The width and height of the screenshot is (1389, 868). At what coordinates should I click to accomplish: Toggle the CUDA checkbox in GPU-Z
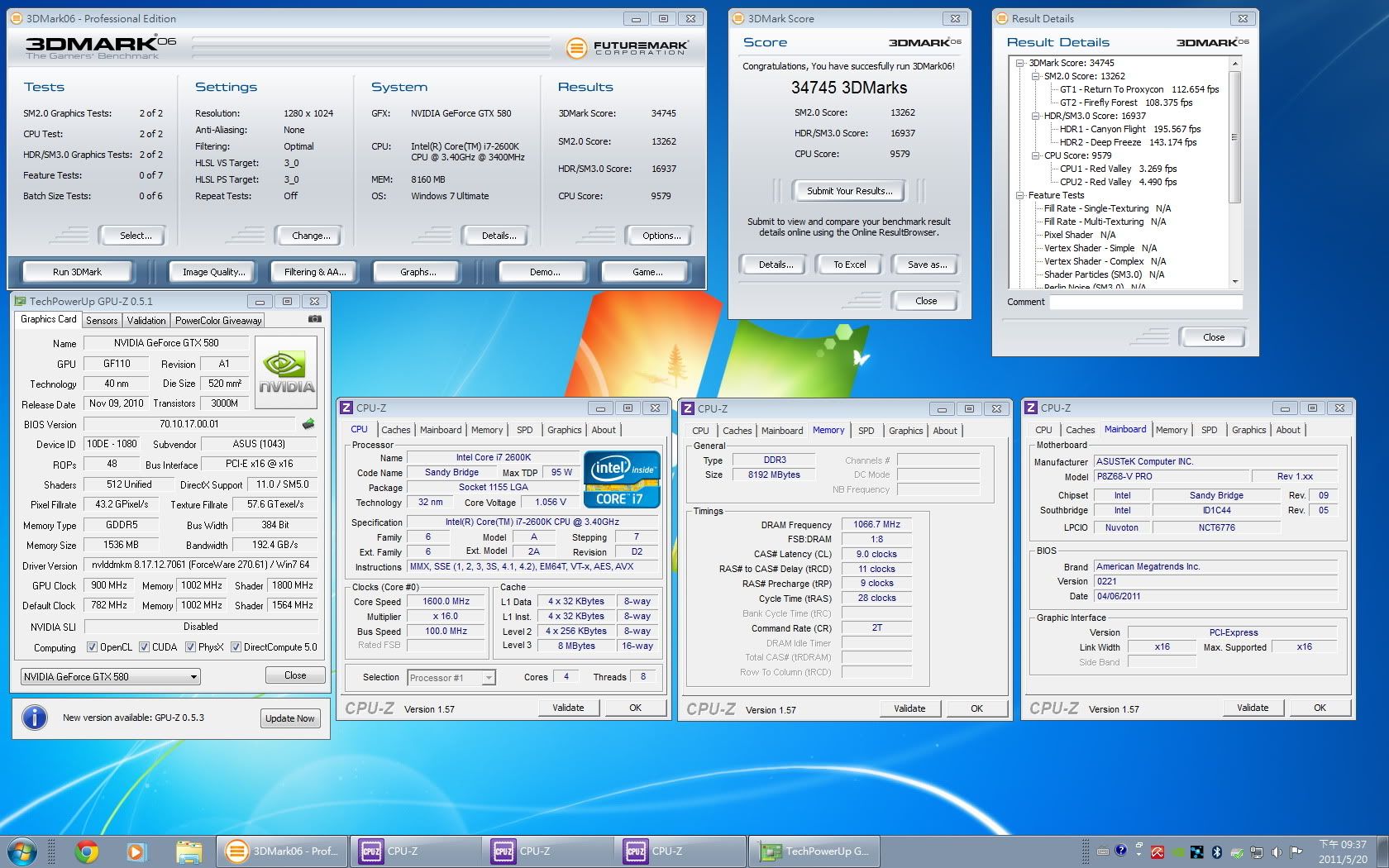click(144, 647)
